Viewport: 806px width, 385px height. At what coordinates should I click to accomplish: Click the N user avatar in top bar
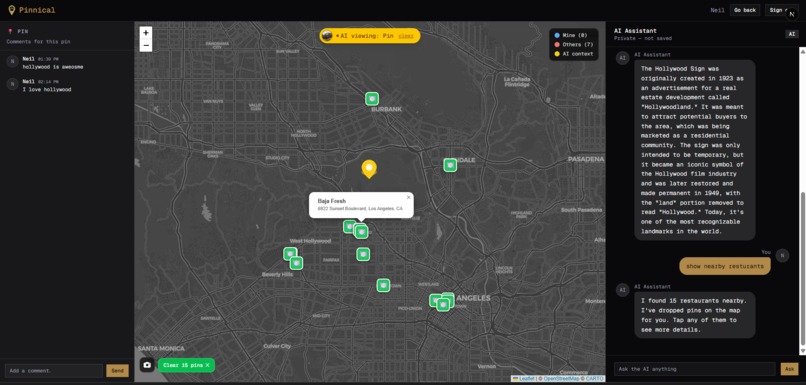(x=792, y=14)
